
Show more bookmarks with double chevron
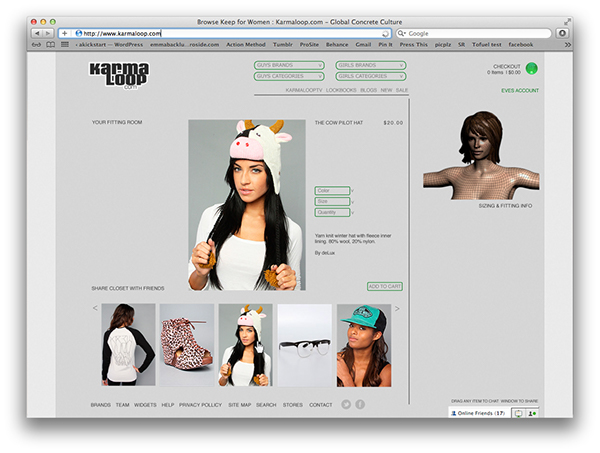[x=567, y=45]
